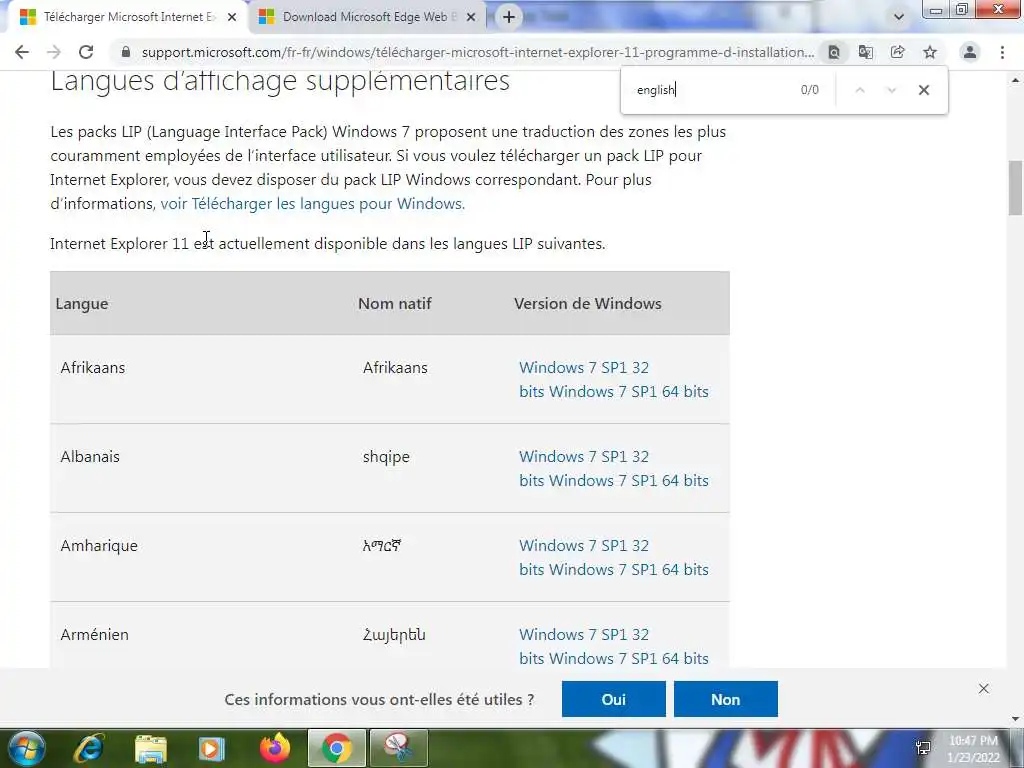The image size is (1024, 768).
Task: Open link voir Télécharger les langues pour Windows
Action: [312, 204]
